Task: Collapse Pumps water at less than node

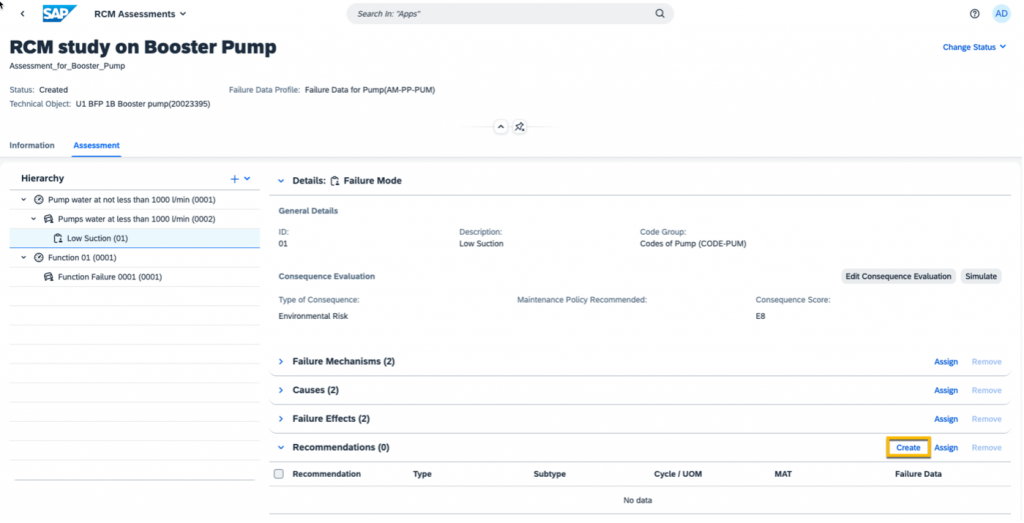Action: pos(34,219)
